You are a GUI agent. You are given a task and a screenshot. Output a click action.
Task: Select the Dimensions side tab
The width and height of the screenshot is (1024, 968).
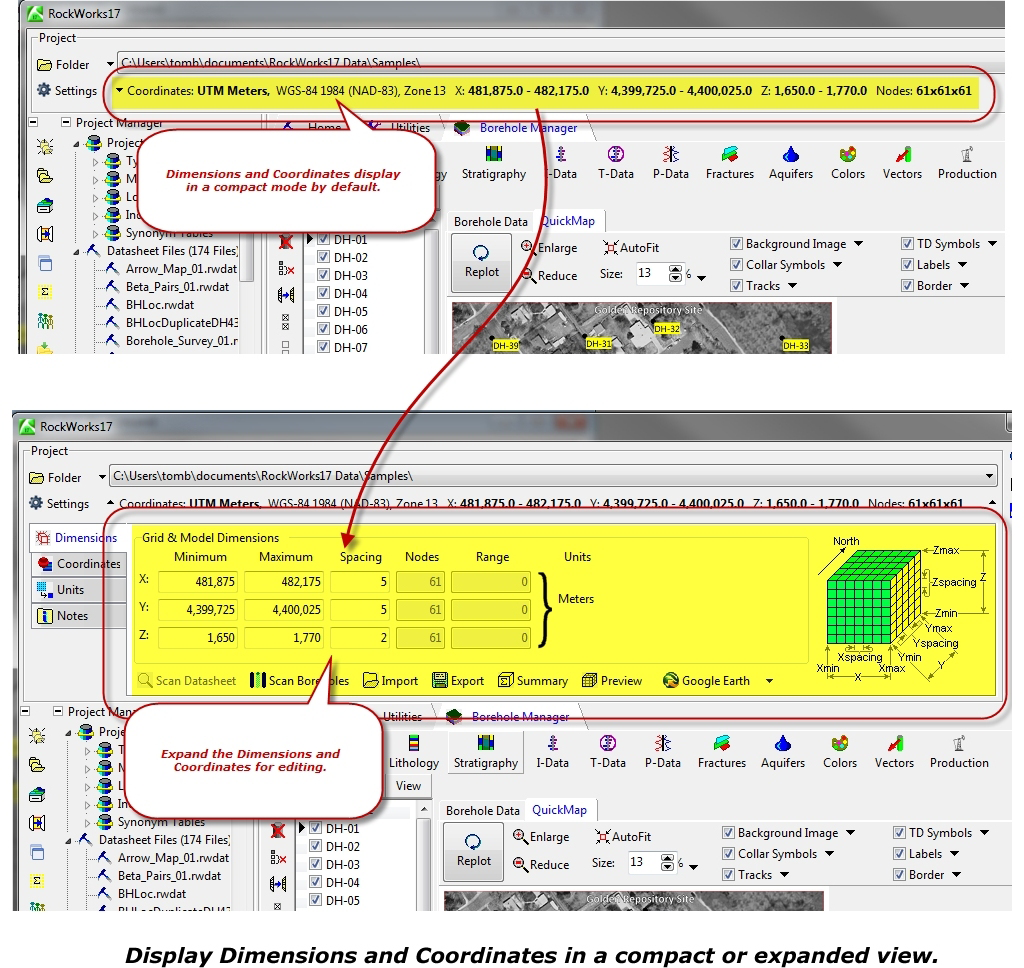point(78,538)
